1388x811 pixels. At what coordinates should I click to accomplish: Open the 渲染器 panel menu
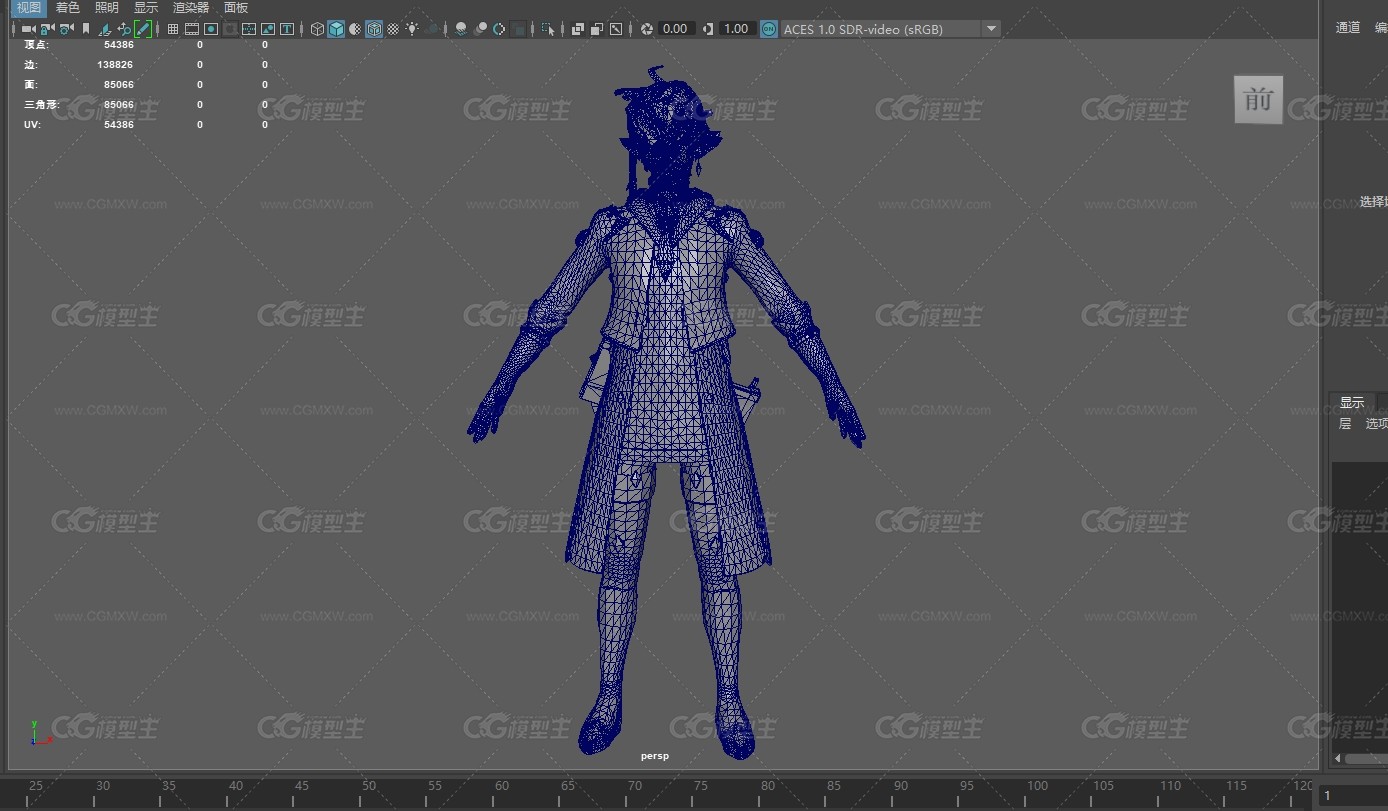191,8
